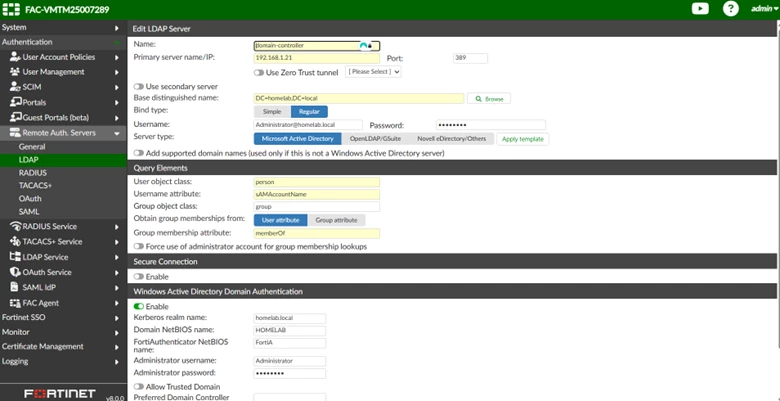Click the User Account Policies icon
Image resolution: width=780 pixels, height=401 pixels.
pyautogui.click(x=15, y=57)
